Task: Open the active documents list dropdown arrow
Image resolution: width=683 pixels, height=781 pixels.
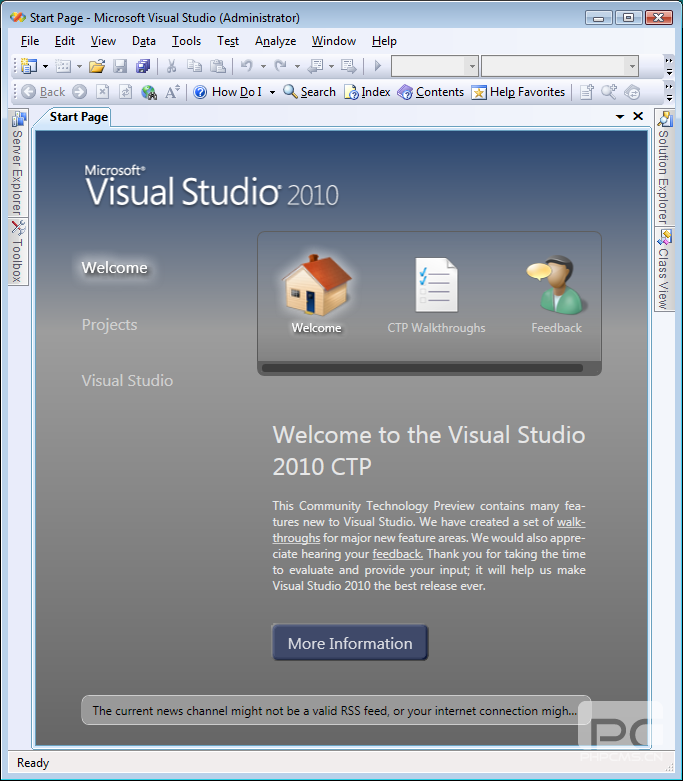Action: [620, 117]
